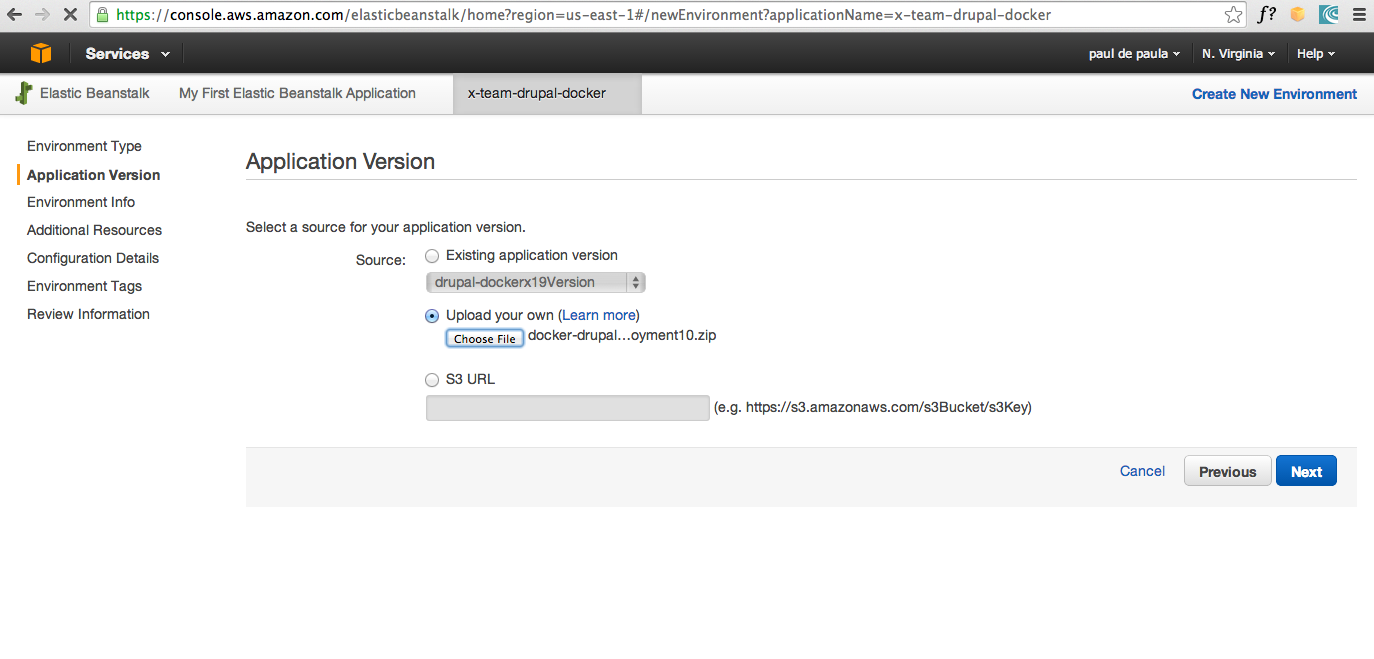Open the Learn more link
Image resolution: width=1374 pixels, height=659 pixels.
click(598, 316)
